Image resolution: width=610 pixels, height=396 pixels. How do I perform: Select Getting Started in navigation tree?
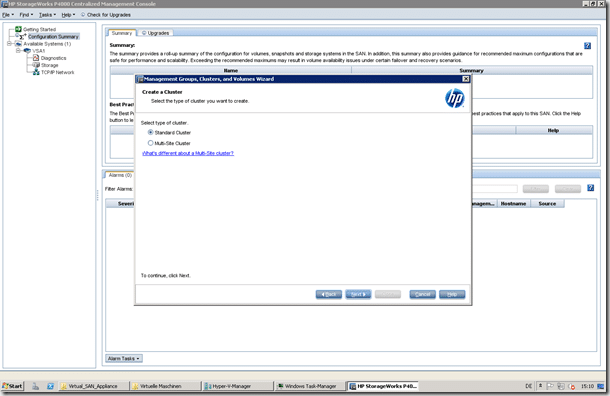pos(39,30)
